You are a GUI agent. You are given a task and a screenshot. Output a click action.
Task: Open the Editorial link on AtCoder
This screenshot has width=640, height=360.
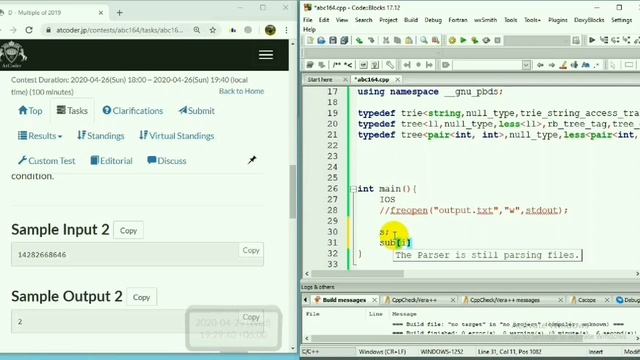[x=111, y=161]
